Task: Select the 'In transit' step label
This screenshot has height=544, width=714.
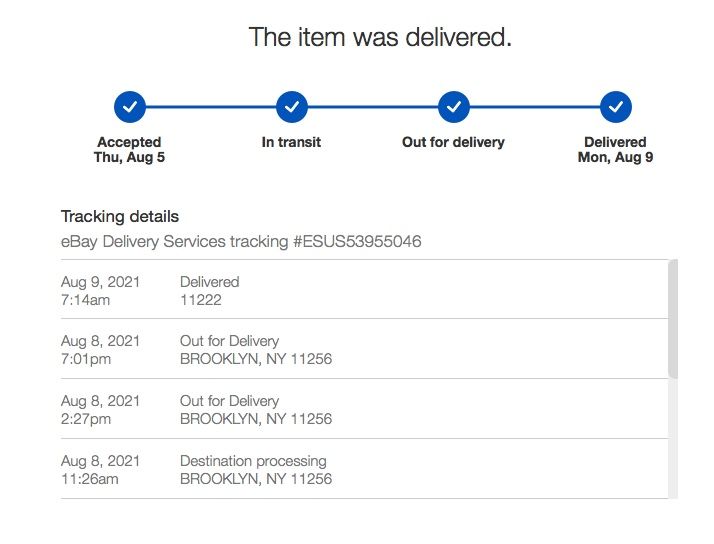Action: pyautogui.click(x=291, y=142)
